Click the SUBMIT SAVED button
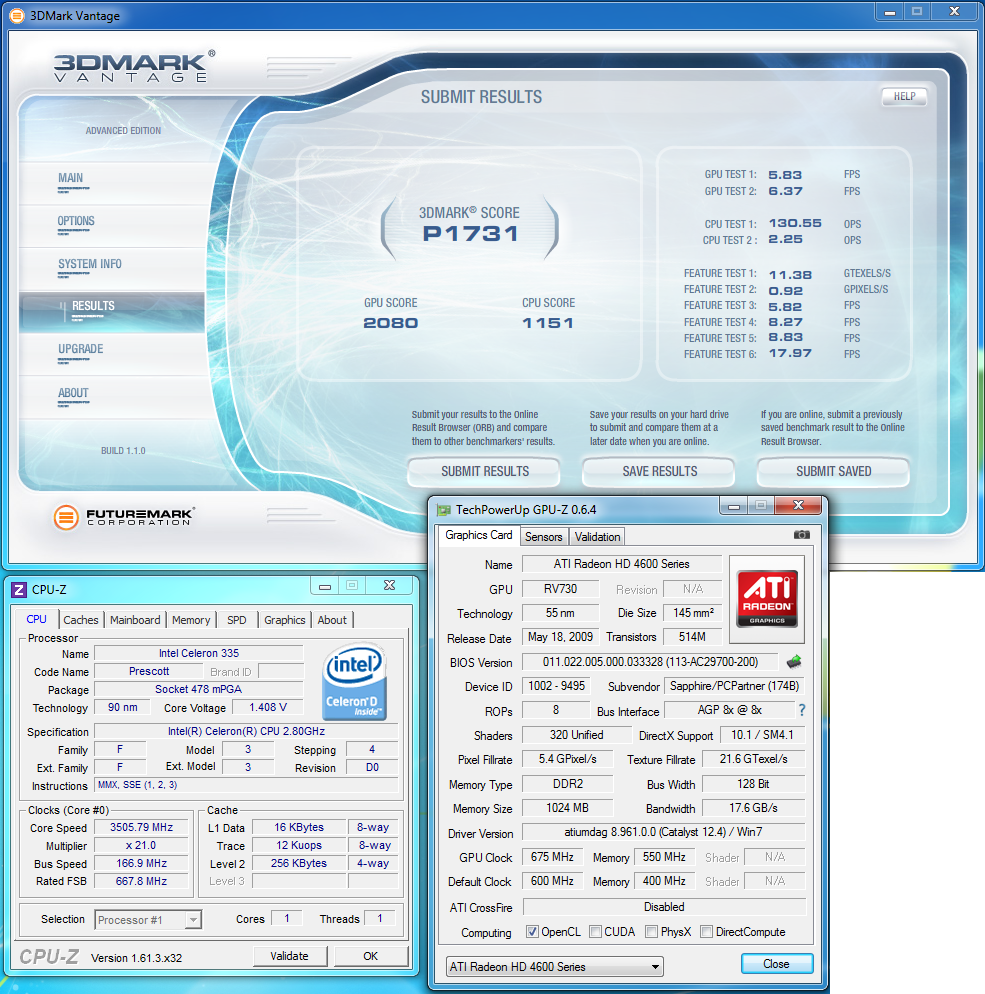985x994 pixels. [x=834, y=471]
